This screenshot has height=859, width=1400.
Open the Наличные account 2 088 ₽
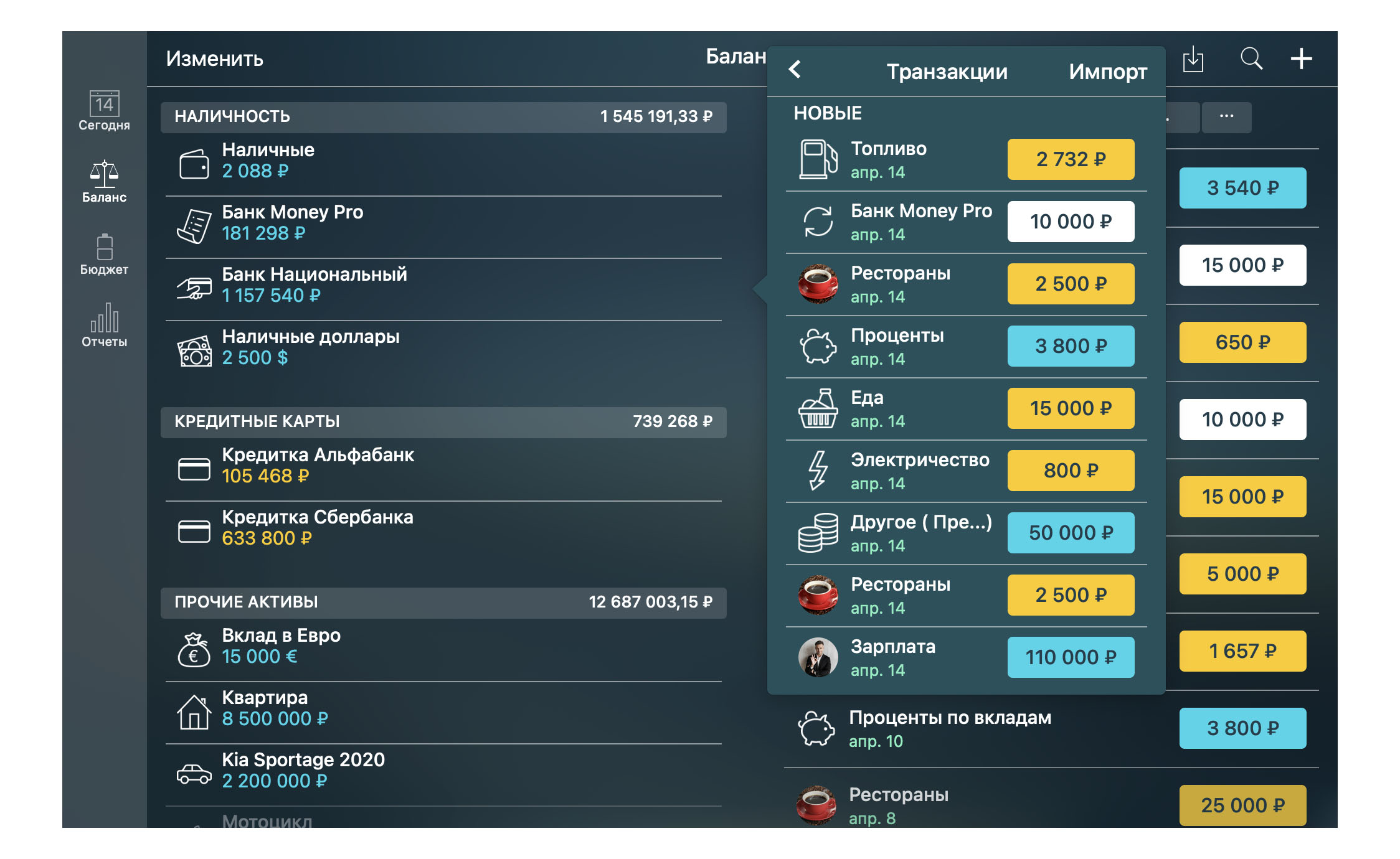tap(443, 164)
